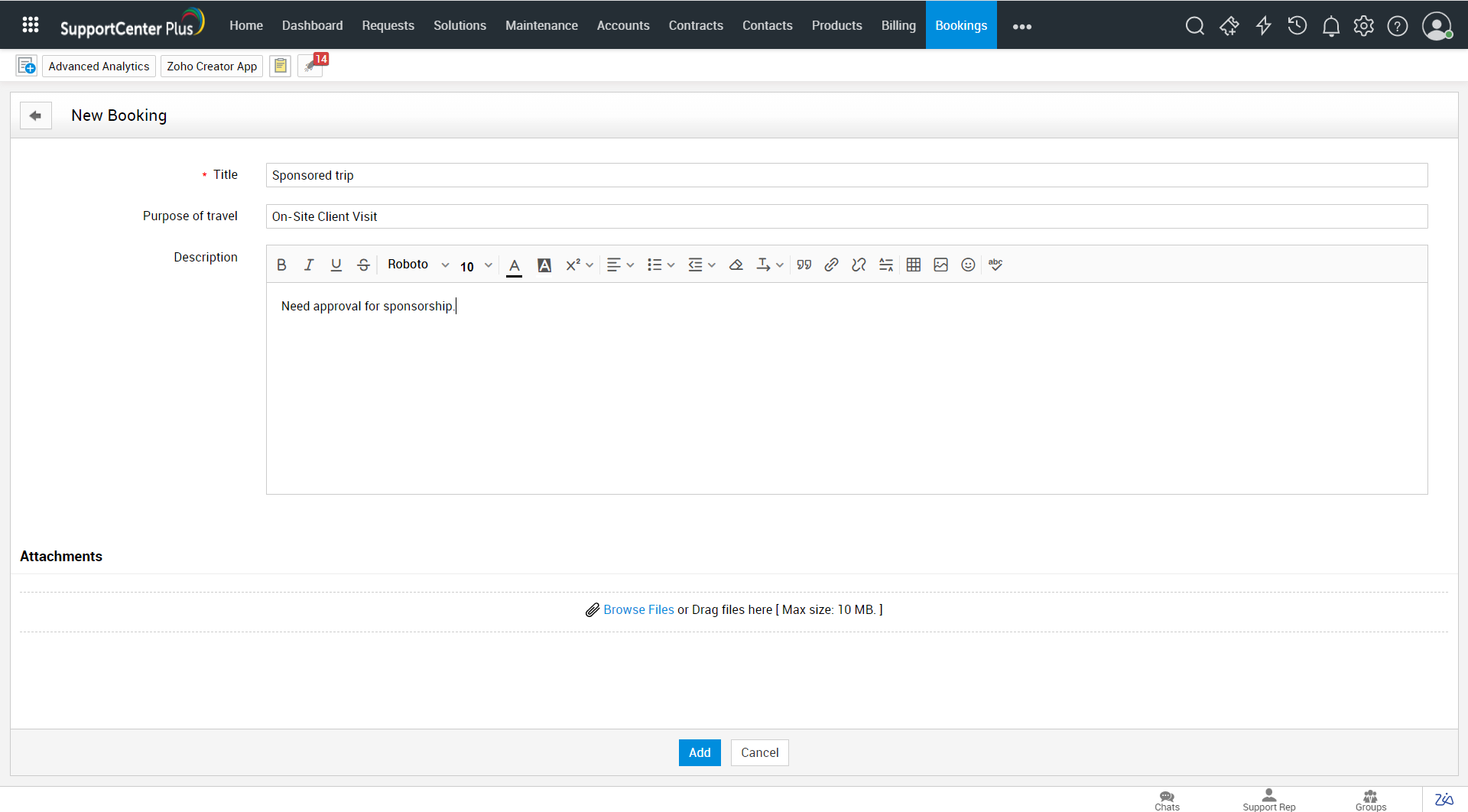Viewport: 1468px width, 812px height.
Task: Click the Browse Files link
Action: [638, 609]
